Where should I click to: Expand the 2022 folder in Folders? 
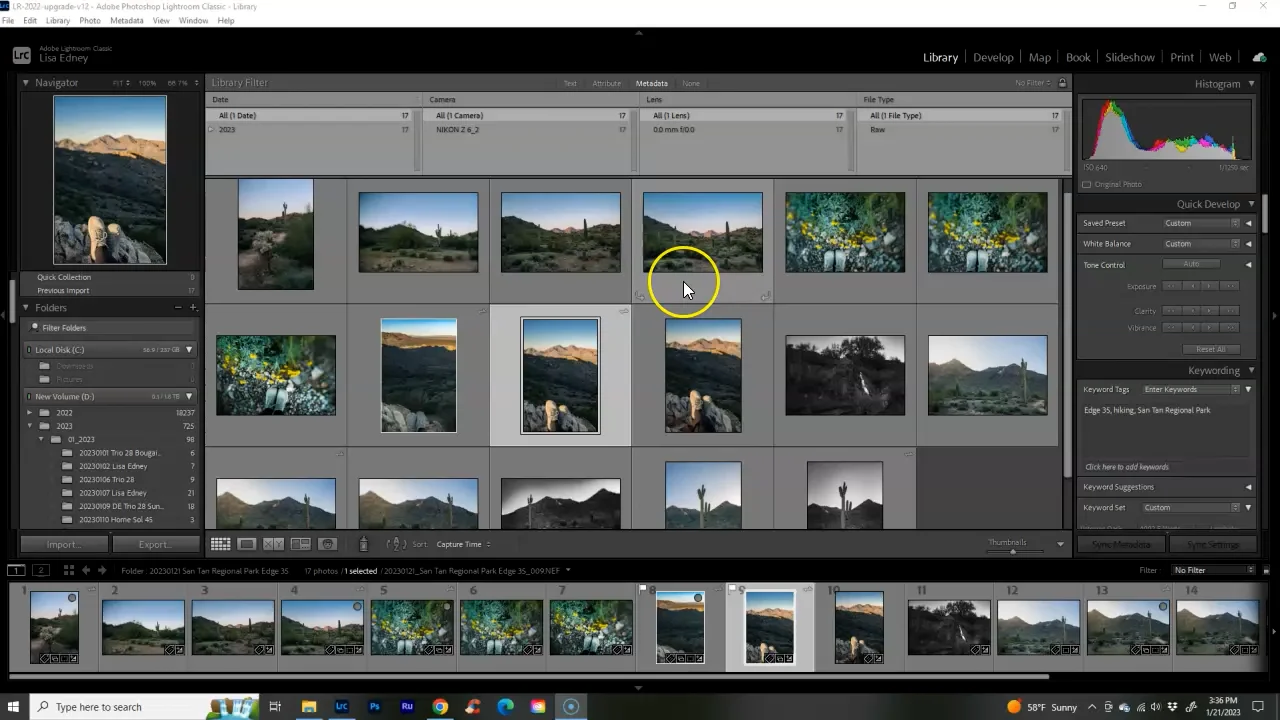[x=30, y=412]
